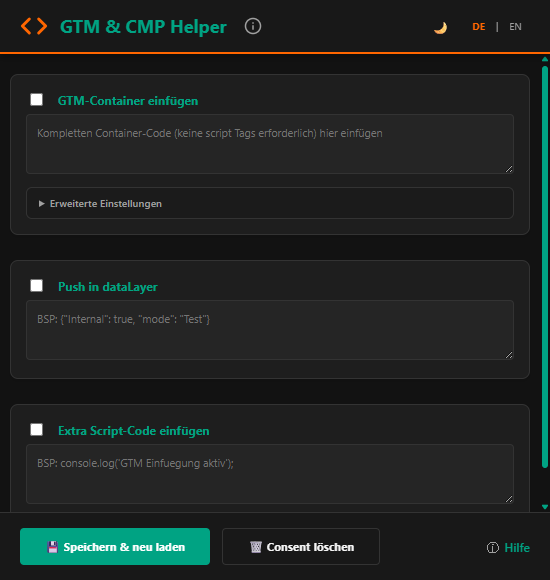Focus the extra script code textarea

pyautogui.click(x=270, y=474)
